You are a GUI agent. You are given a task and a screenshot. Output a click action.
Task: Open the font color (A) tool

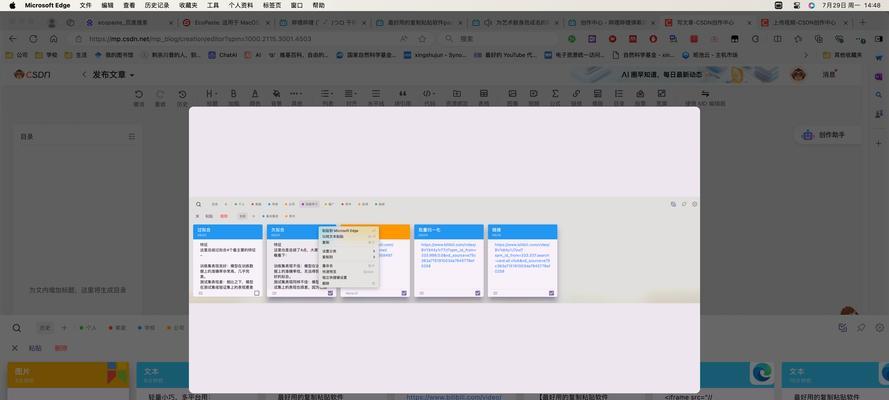click(x=255, y=97)
